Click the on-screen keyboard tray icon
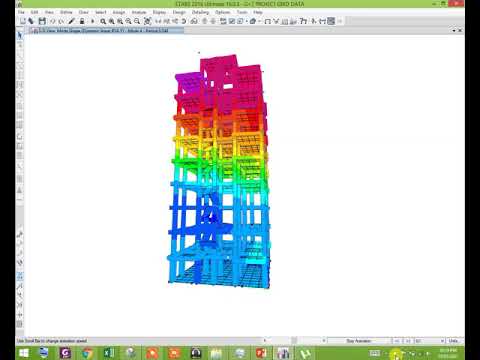 [x=374, y=353]
